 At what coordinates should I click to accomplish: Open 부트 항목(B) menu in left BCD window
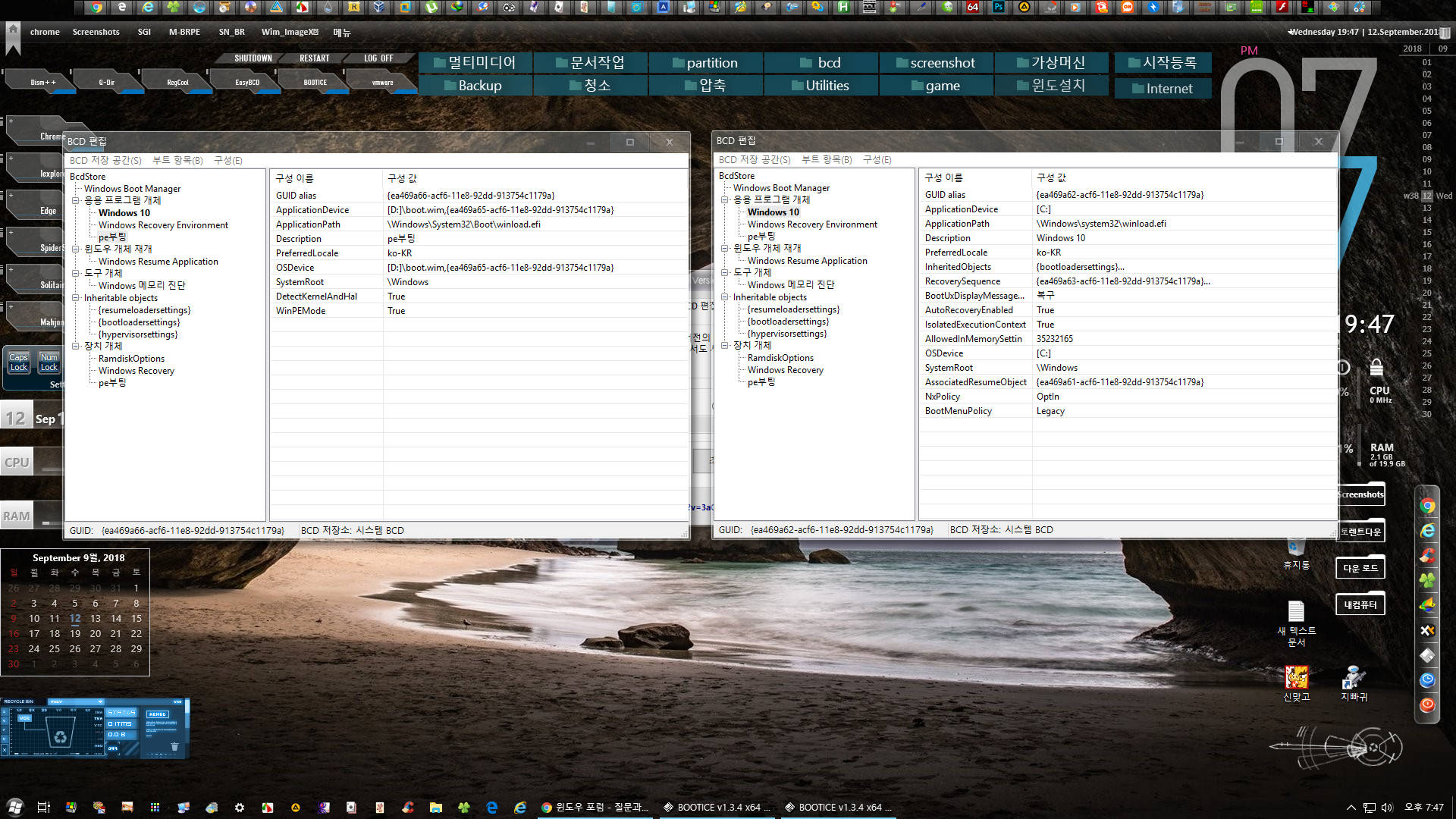pyautogui.click(x=177, y=161)
